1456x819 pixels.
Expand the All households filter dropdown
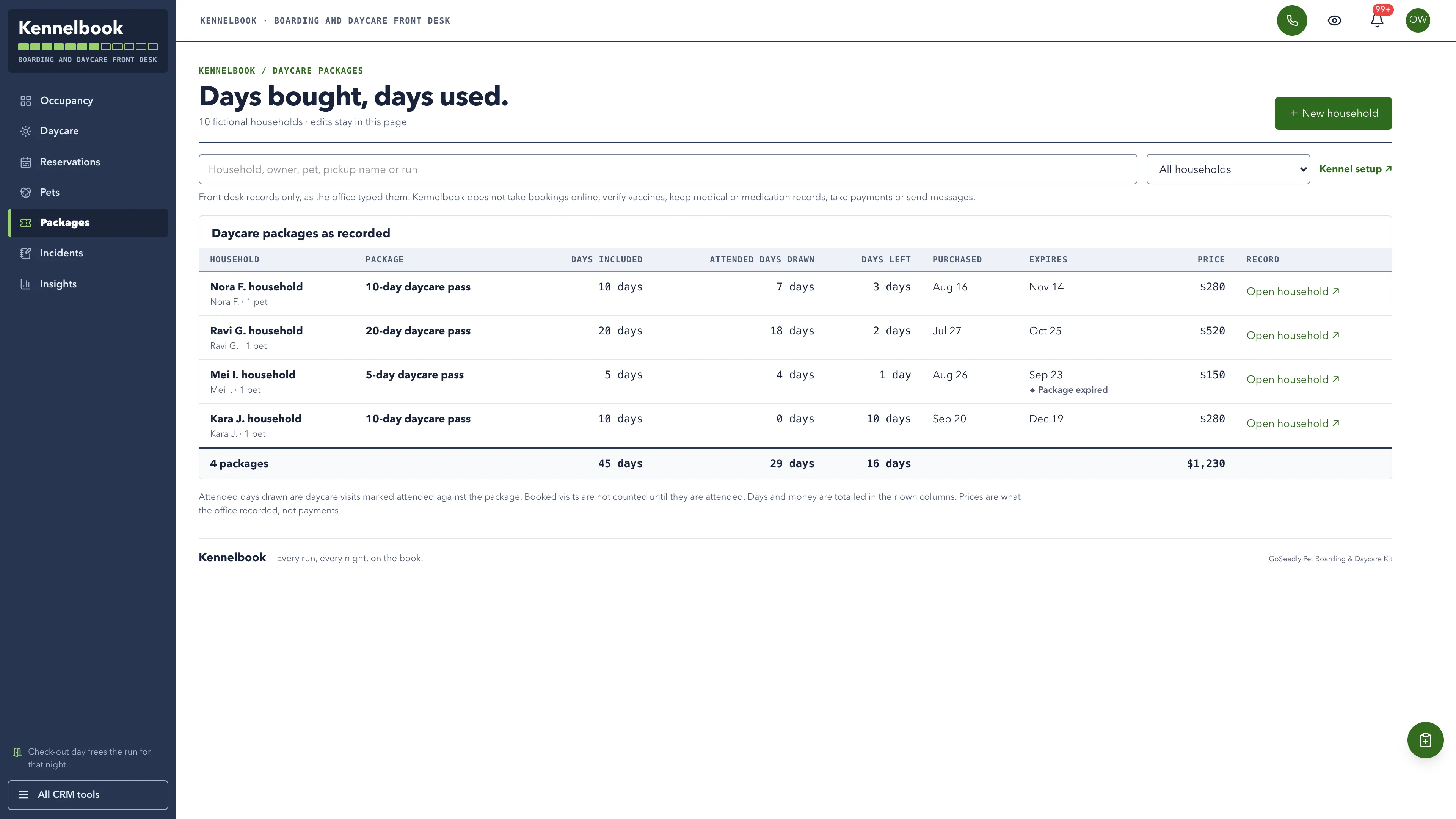(1228, 169)
